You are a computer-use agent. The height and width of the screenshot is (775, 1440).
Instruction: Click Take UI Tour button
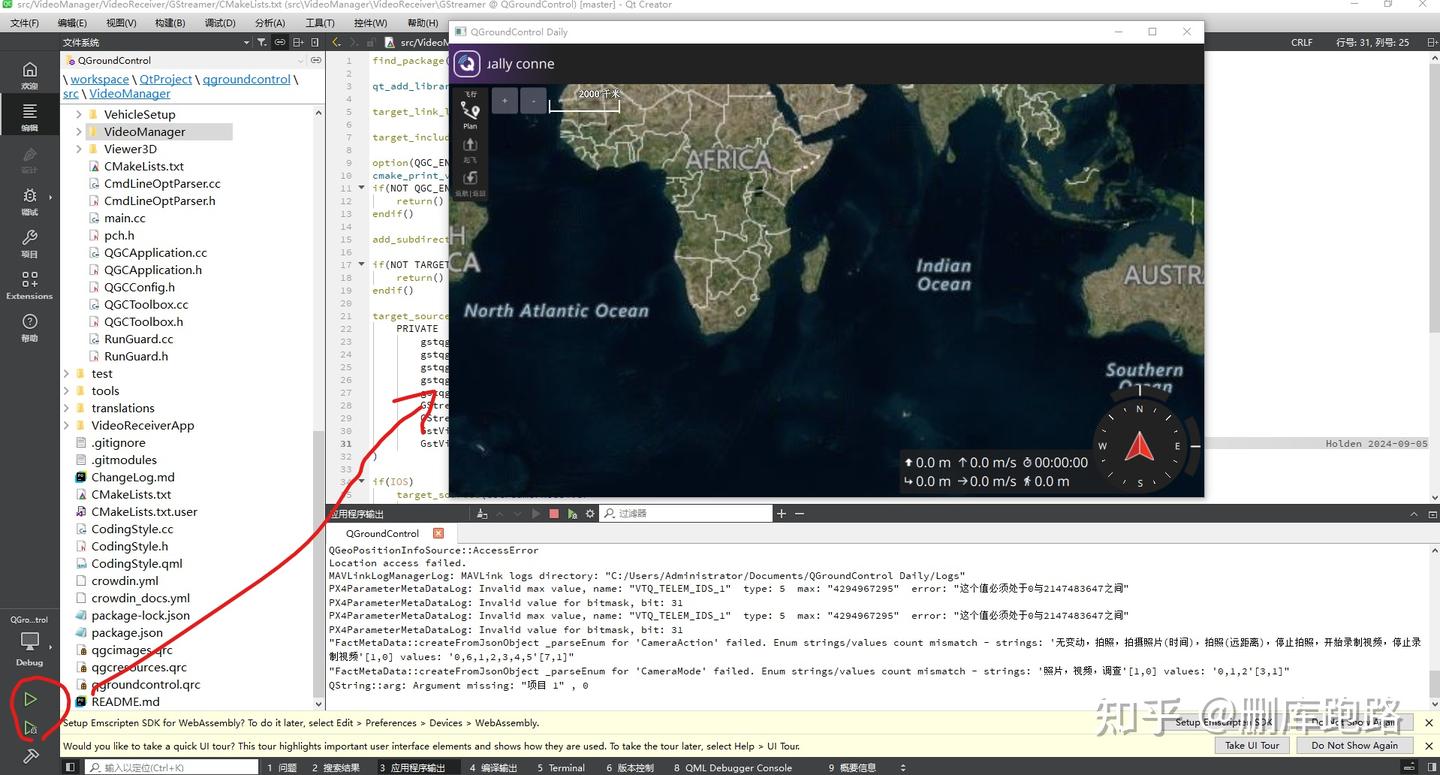[1252, 745]
